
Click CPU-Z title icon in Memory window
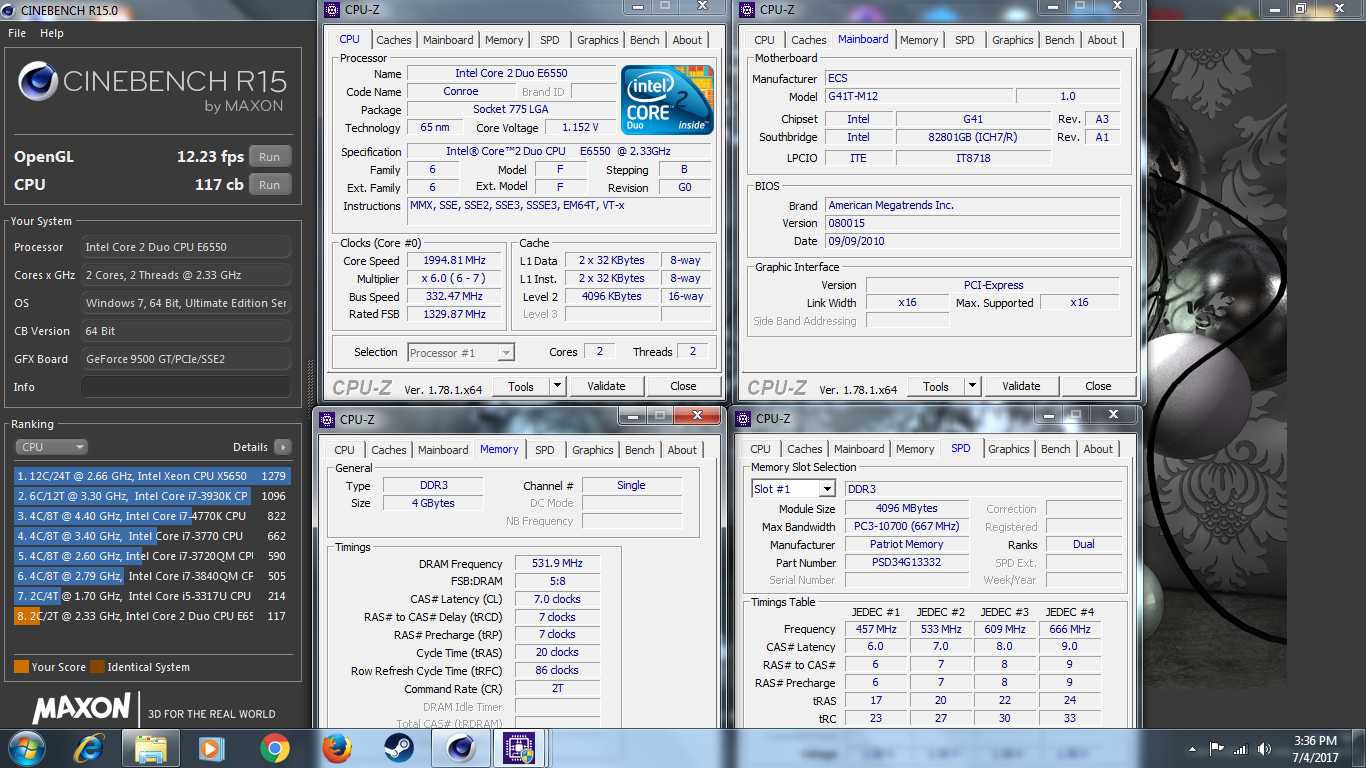coord(327,419)
